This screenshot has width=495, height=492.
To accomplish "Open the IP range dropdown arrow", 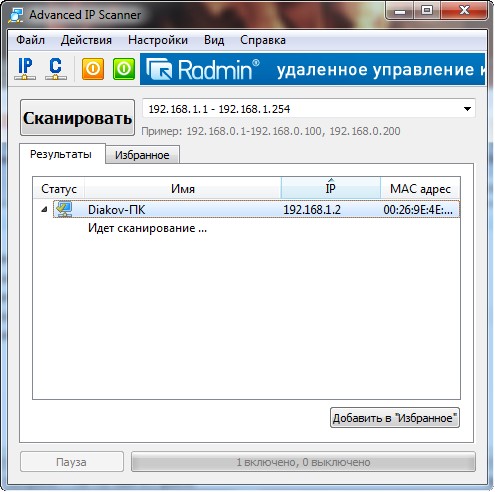I will [x=467, y=109].
